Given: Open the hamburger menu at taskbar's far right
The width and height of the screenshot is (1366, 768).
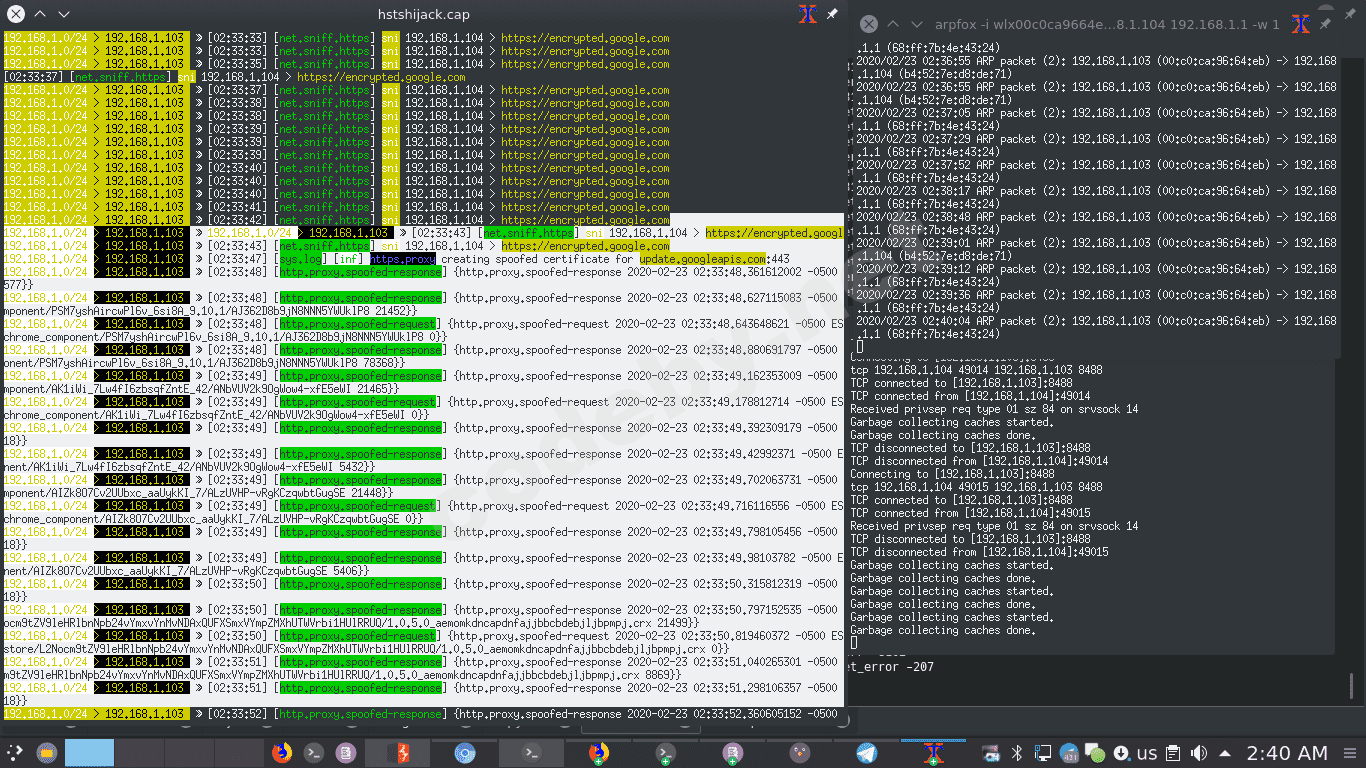Looking at the screenshot, I should (1350, 752).
